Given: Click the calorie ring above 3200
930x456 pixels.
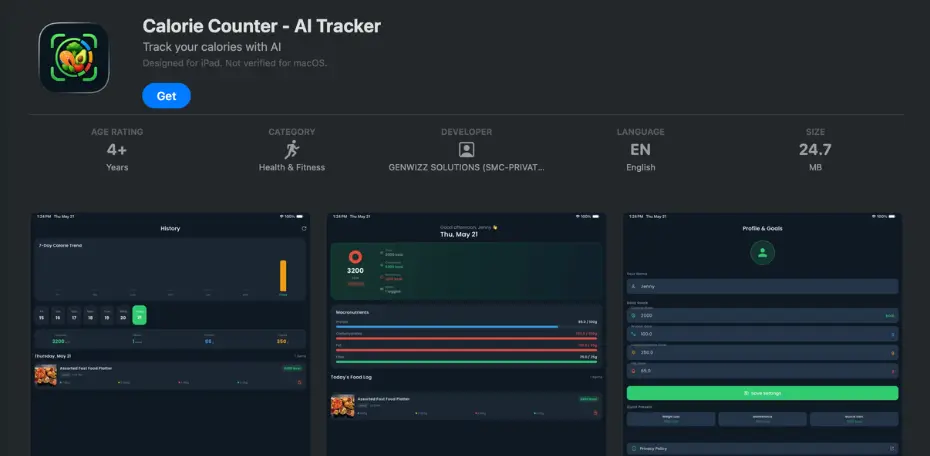Looking at the screenshot, I should coord(355,257).
